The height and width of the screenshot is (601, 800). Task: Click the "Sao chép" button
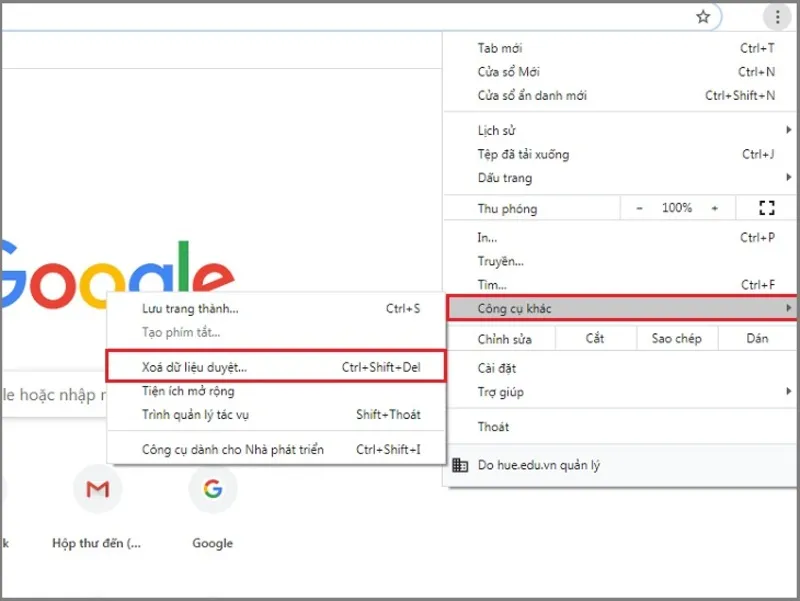click(677, 338)
